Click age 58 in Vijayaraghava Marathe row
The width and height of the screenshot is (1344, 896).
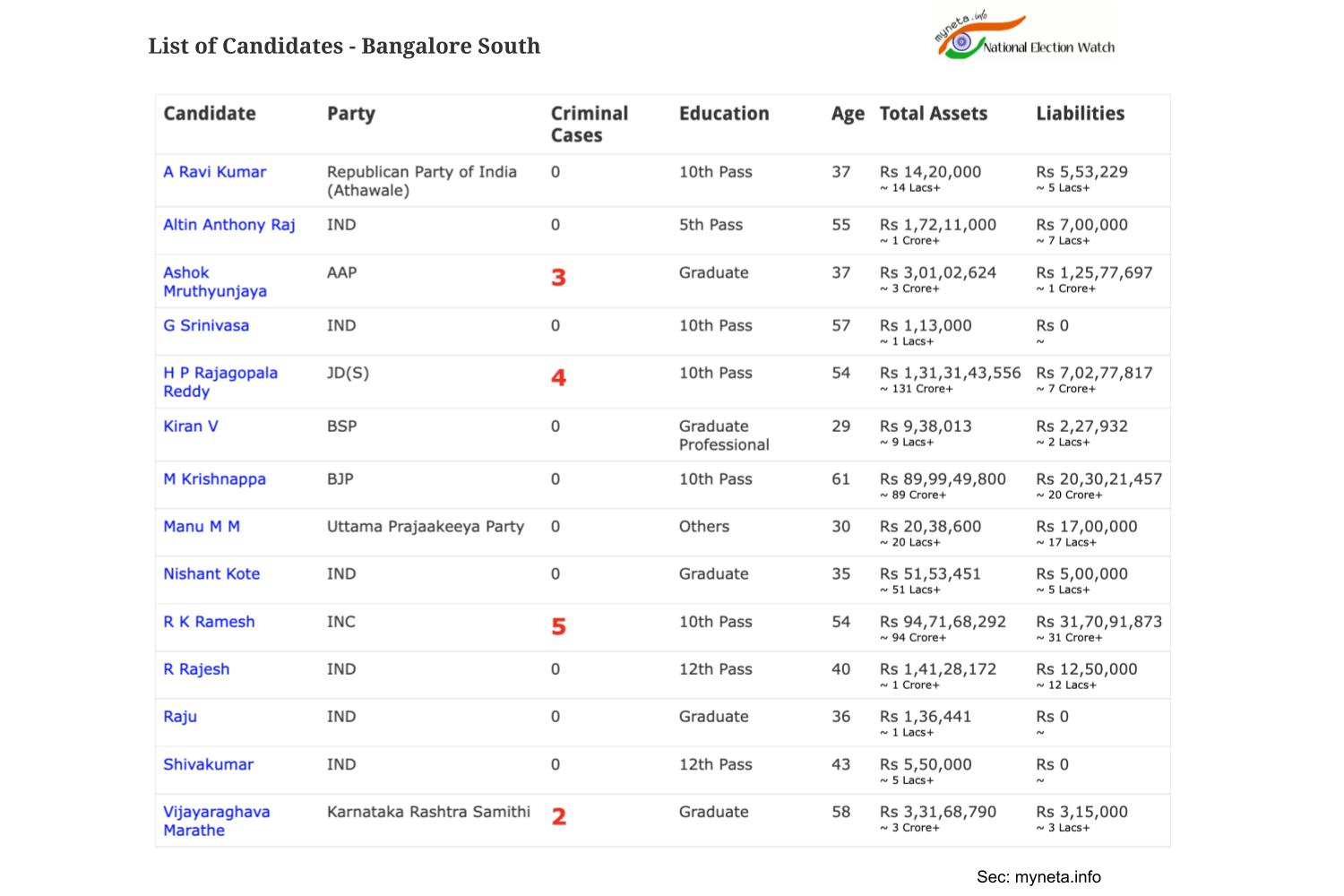pyautogui.click(x=840, y=812)
